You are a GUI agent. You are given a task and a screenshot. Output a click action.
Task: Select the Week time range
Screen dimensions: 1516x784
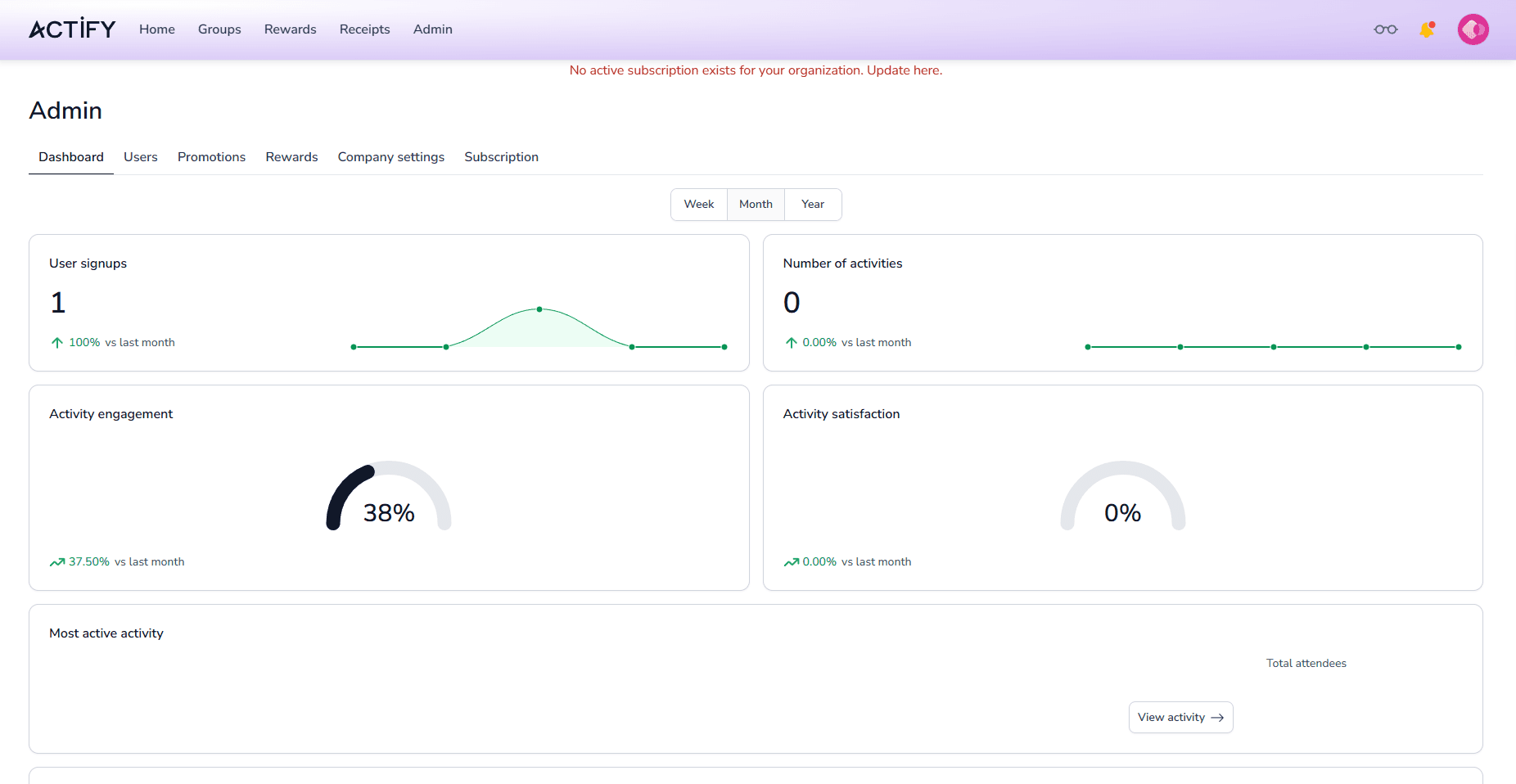pos(699,205)
